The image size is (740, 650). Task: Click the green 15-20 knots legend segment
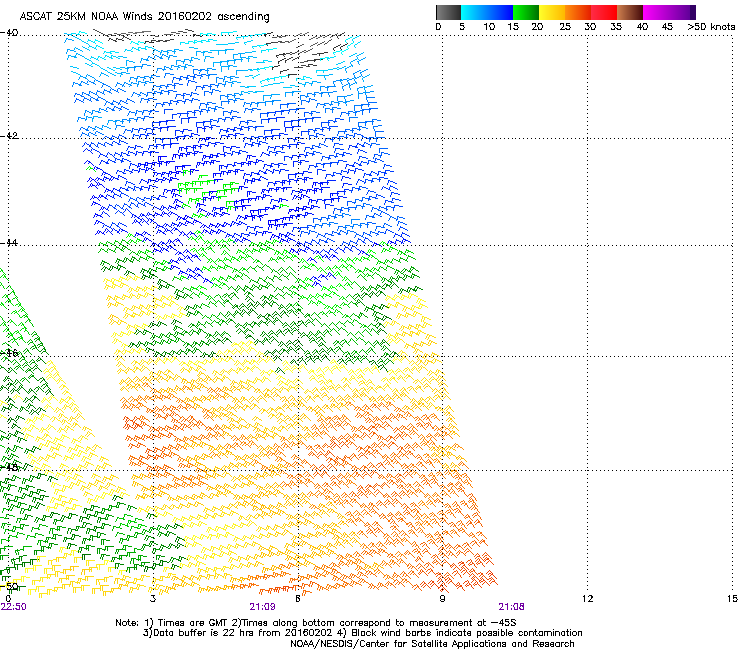pos(526,12)
